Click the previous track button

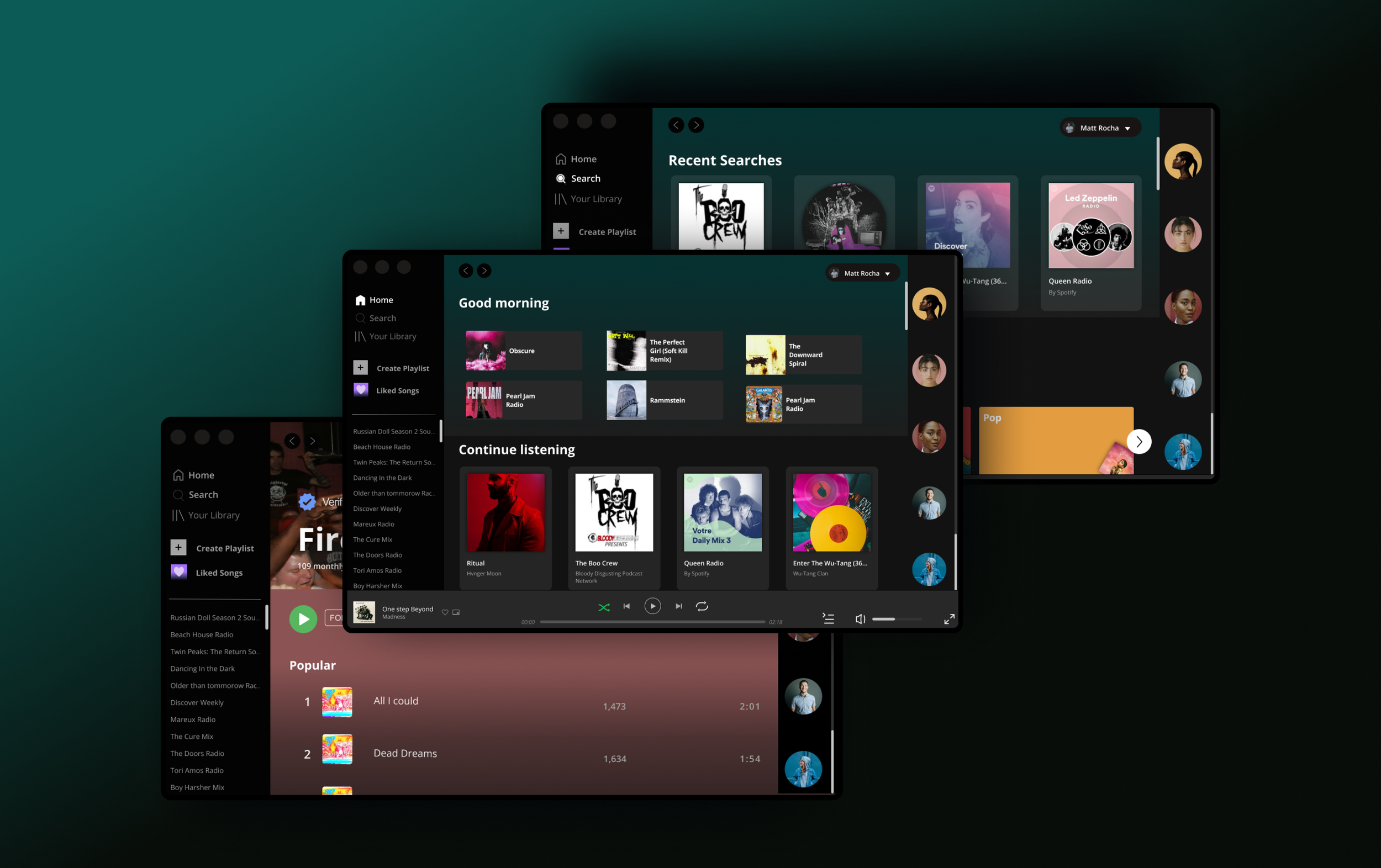click(627, 606)
